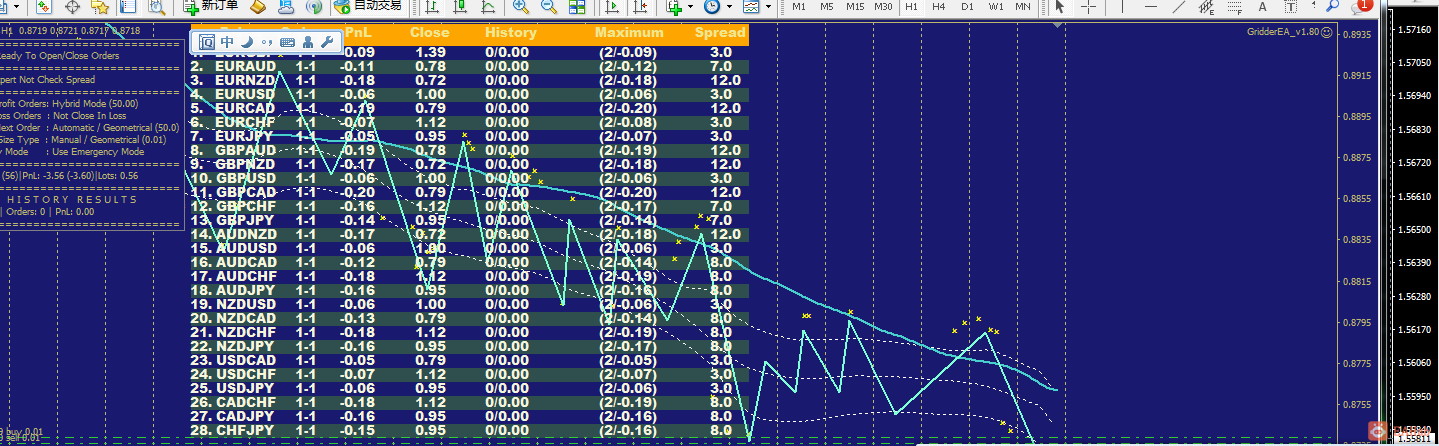The height and width of the screenshot is (446, 1439).
Task: Click the Spread column header
Action: [720, 32]
